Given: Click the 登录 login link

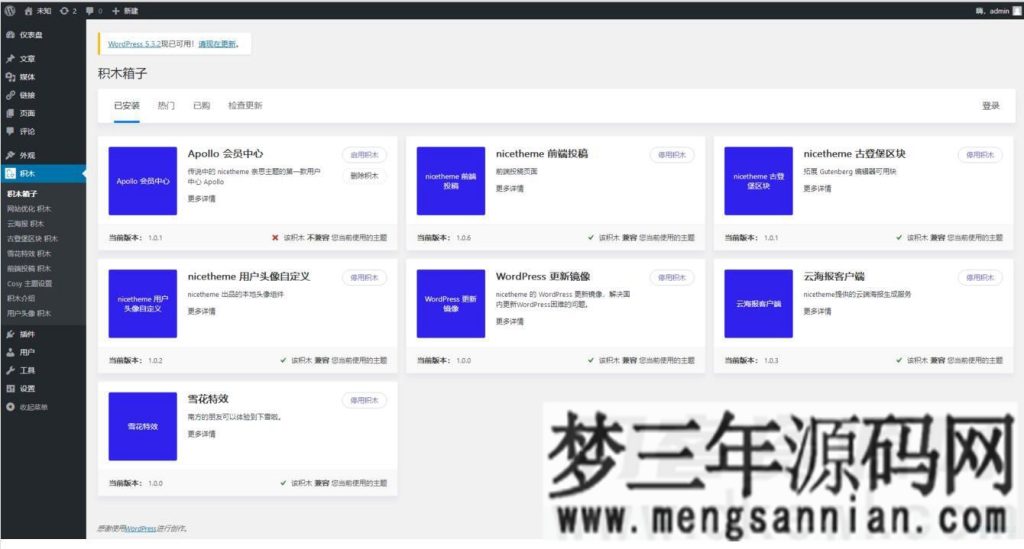Looking at the screenshot, I should pyautogui.click(x=991, y=106).
